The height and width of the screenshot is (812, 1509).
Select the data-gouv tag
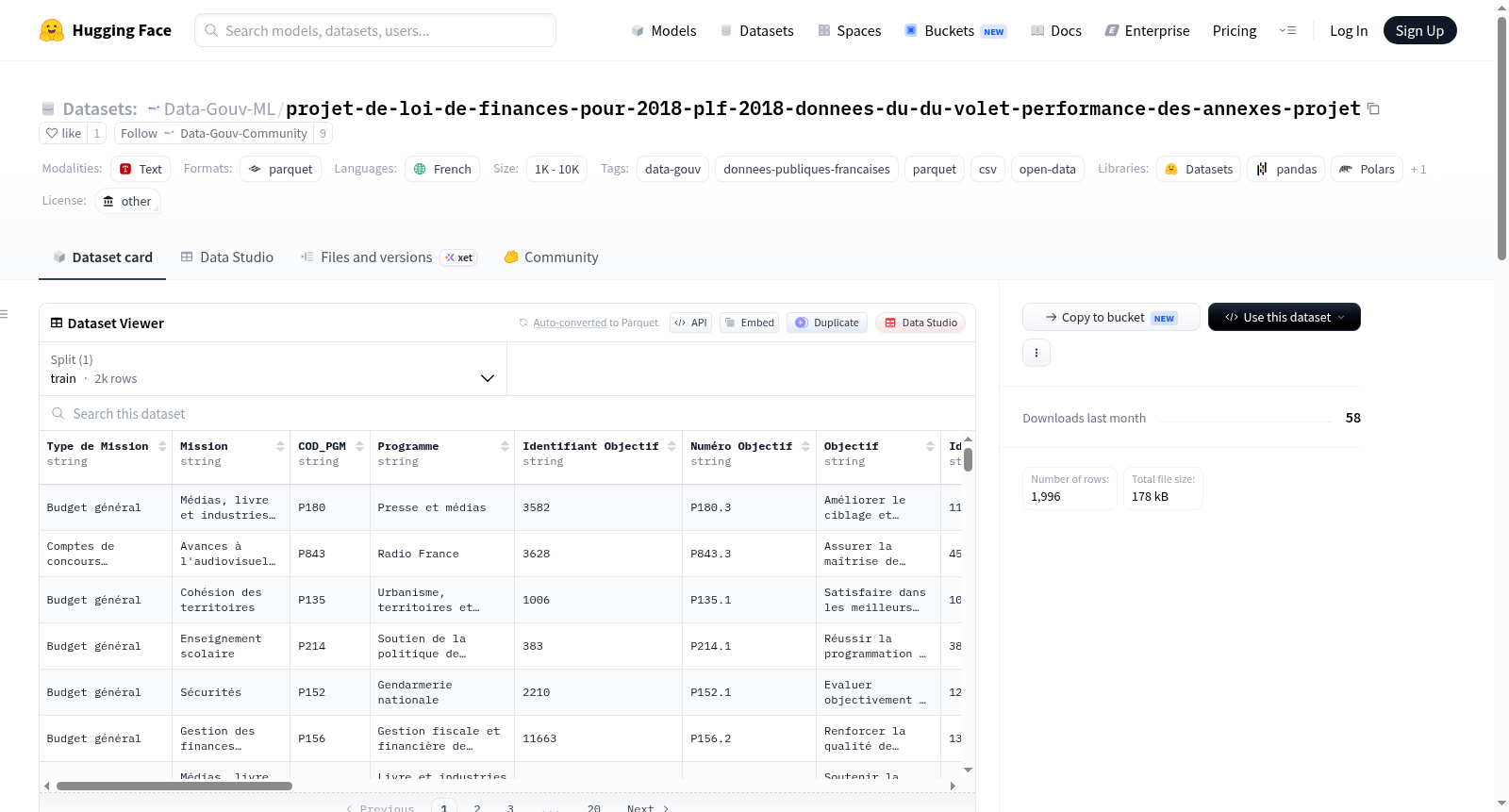coord(673,169)
